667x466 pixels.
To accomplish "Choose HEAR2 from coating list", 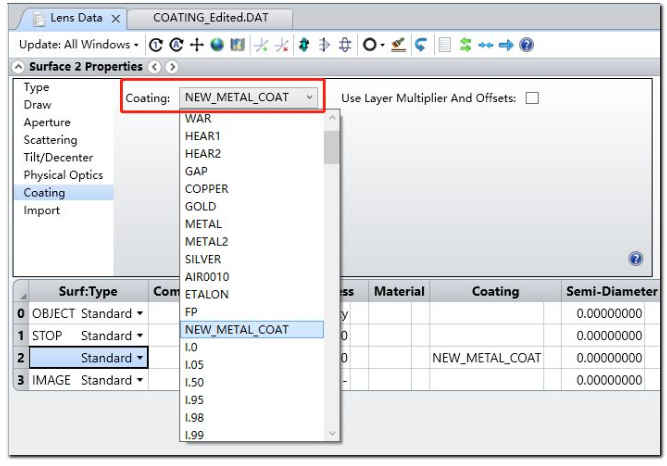I will pyautogui.click(x=252, y=154).
